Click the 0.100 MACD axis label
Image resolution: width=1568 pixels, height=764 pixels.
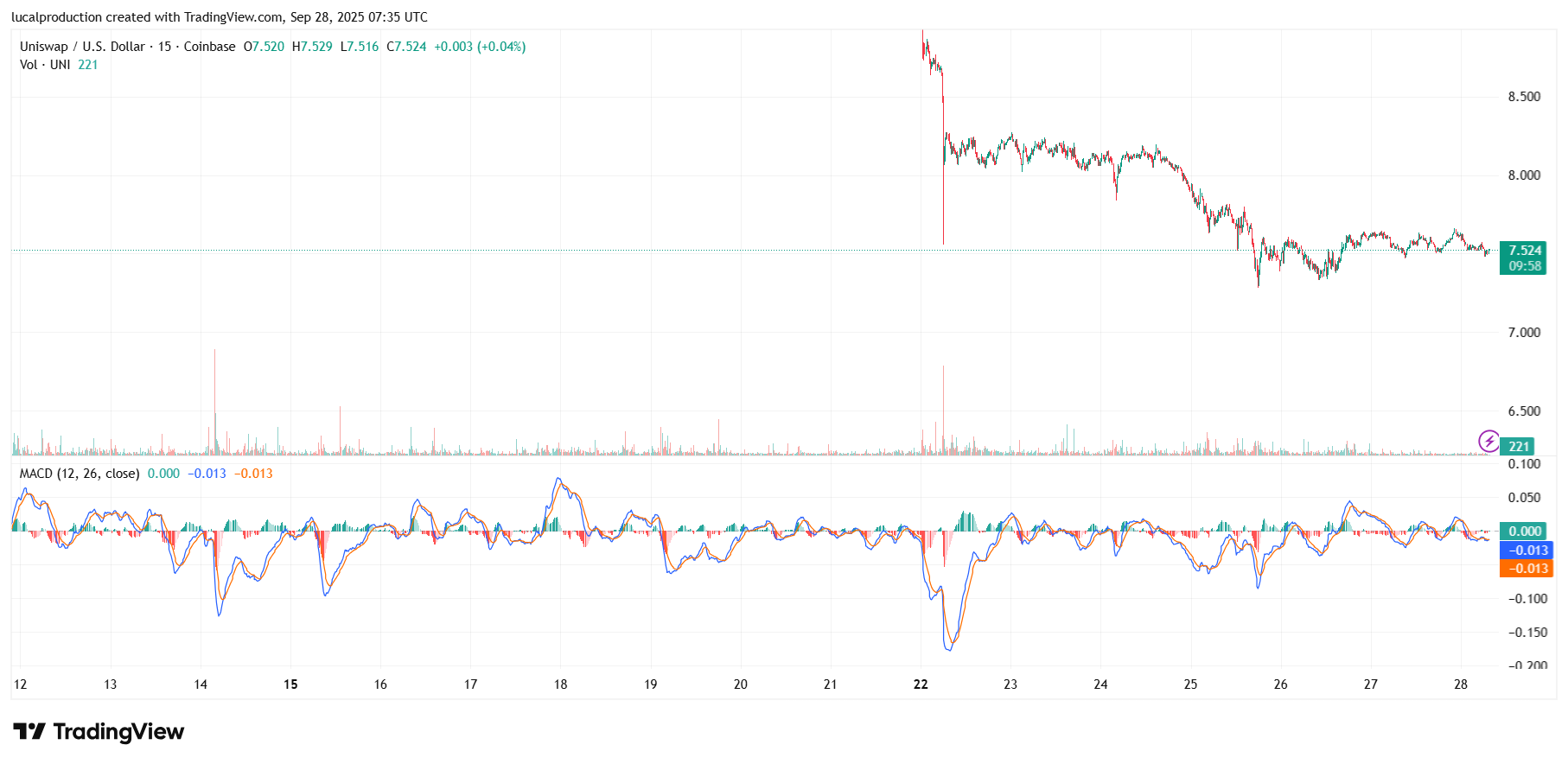[x=1524, y=464]
